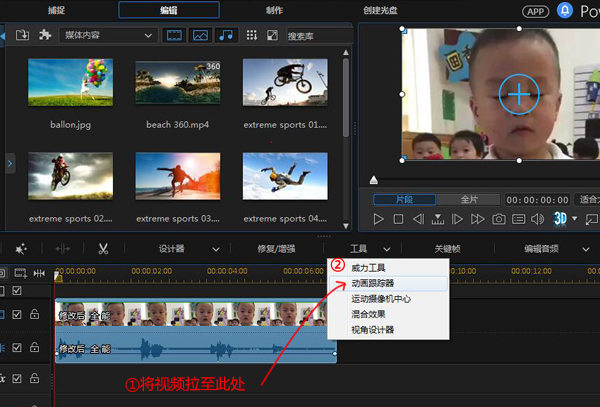
Task: Click the scissors trim tool icon
Action: pos(103,249)
